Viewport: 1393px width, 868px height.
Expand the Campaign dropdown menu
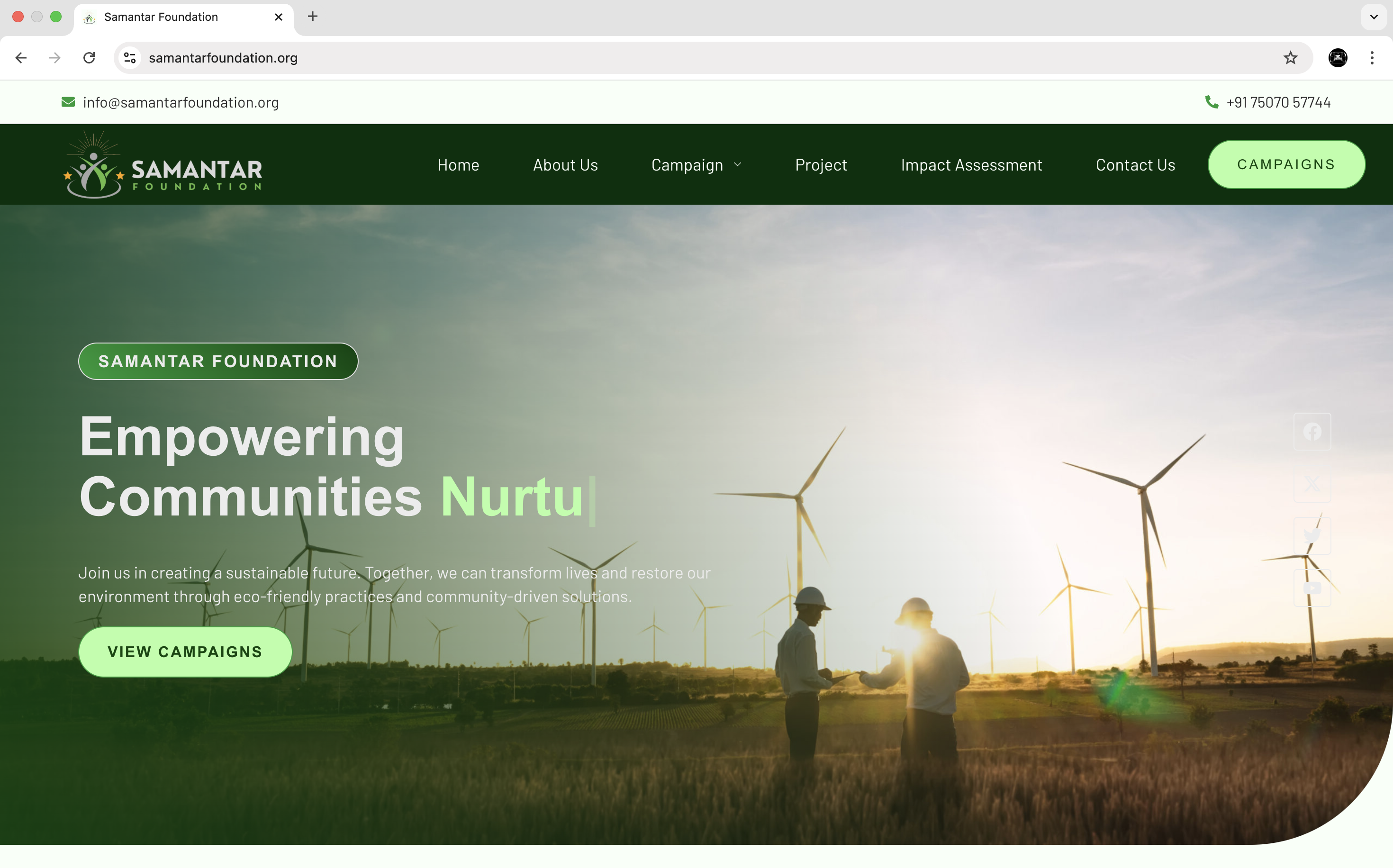click(696, 165)
